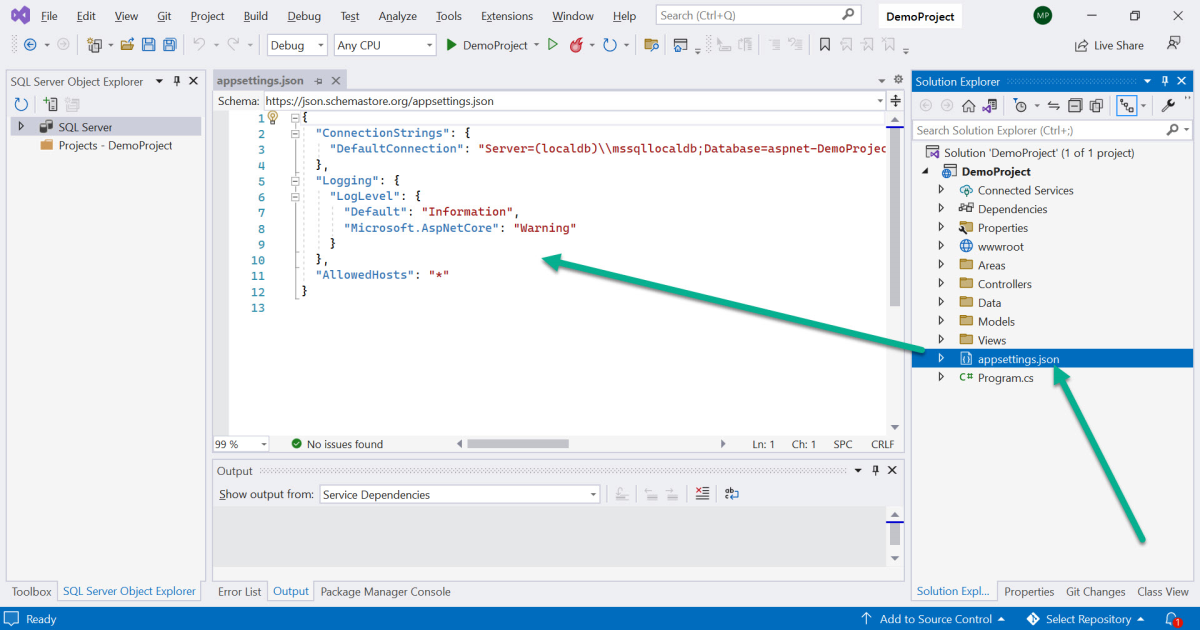Image resolution: width=1200 pixels, height=630 pixels.
Task: Click the New Project toolbar icon
Action: pos(94,45)
